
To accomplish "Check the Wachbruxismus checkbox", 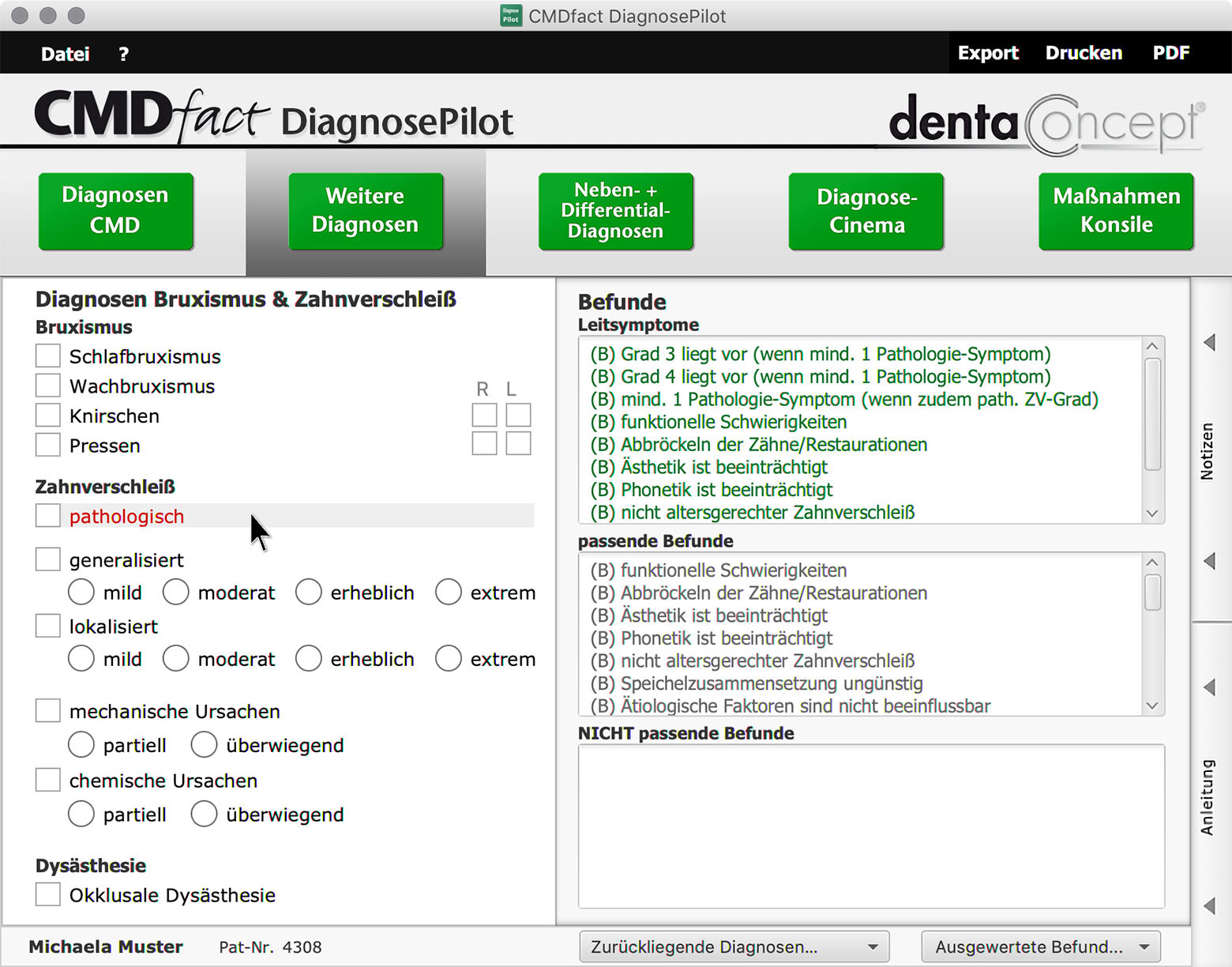I will tap(48, 386).
